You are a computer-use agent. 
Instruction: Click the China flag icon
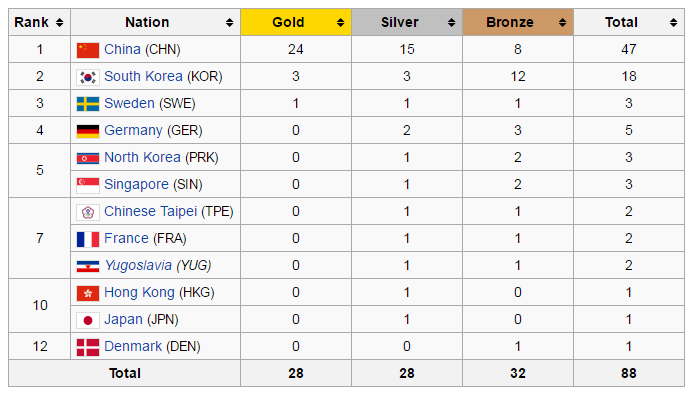pyautogui.click(x=88, y=50)
